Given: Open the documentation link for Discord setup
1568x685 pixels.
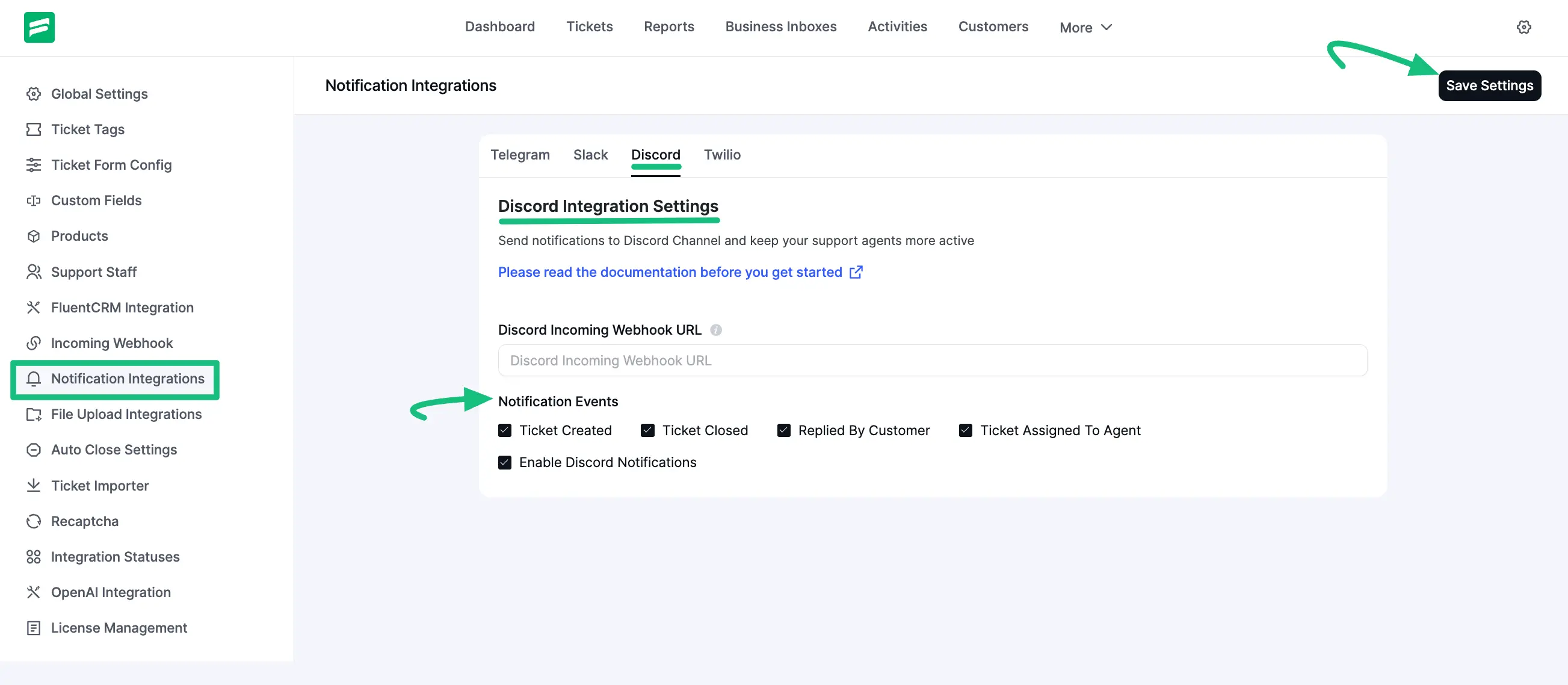Looking at the screenshot, I should pyautogui.click(x=670, y=272).
